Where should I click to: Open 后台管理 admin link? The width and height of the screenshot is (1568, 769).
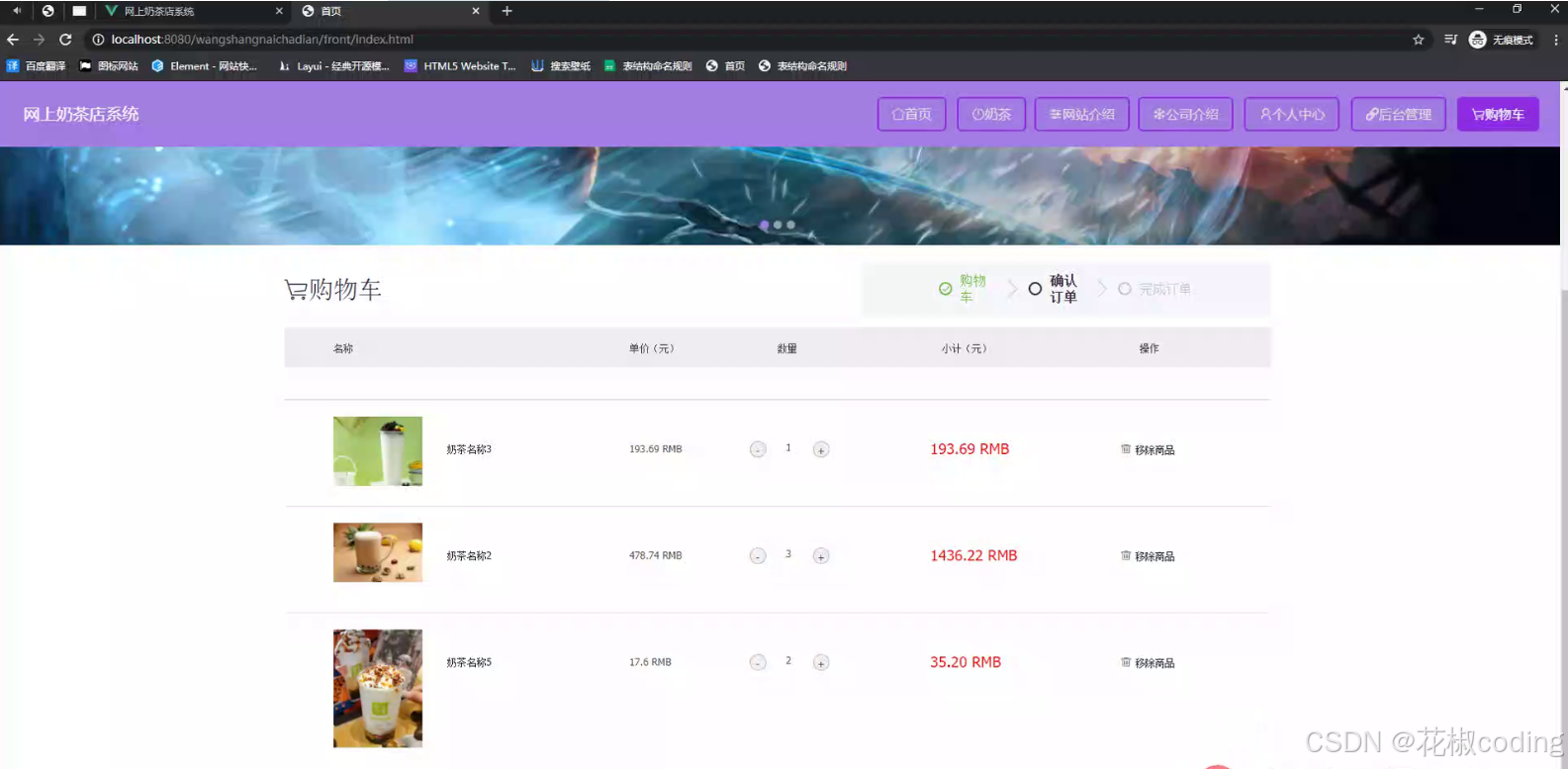coord(1399,114)
